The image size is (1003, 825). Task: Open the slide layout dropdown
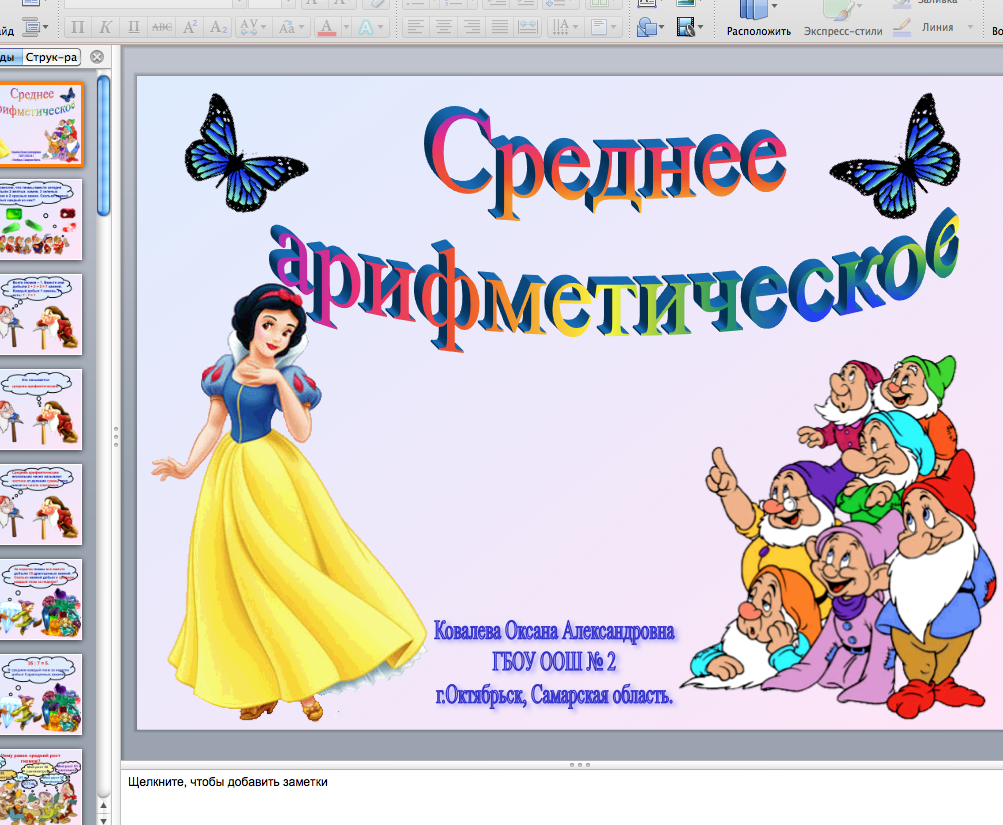tap(34, 28)
